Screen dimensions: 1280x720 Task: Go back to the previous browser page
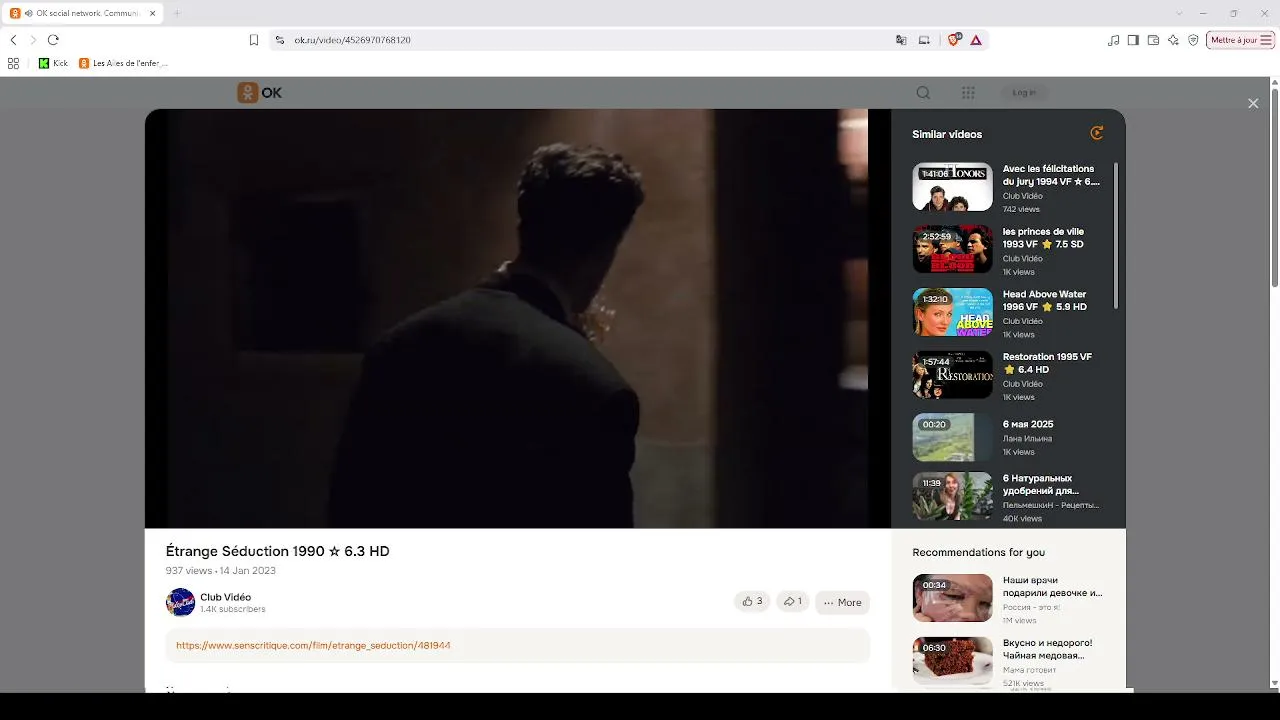click(13, 40)
